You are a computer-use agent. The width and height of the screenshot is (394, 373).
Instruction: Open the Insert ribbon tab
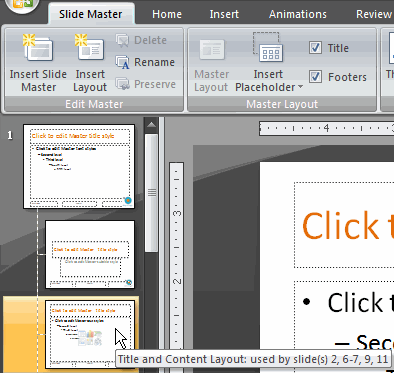click(224, 14)
